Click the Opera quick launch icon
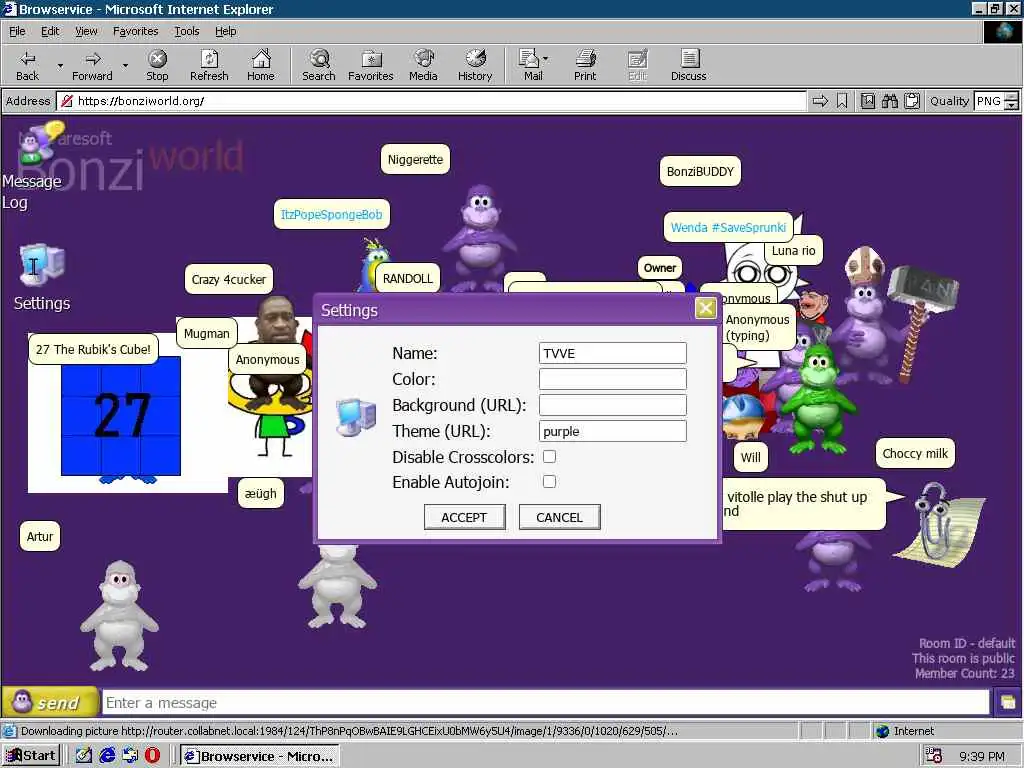Screen dimensions: 1024x768 (x=153, y=756)
